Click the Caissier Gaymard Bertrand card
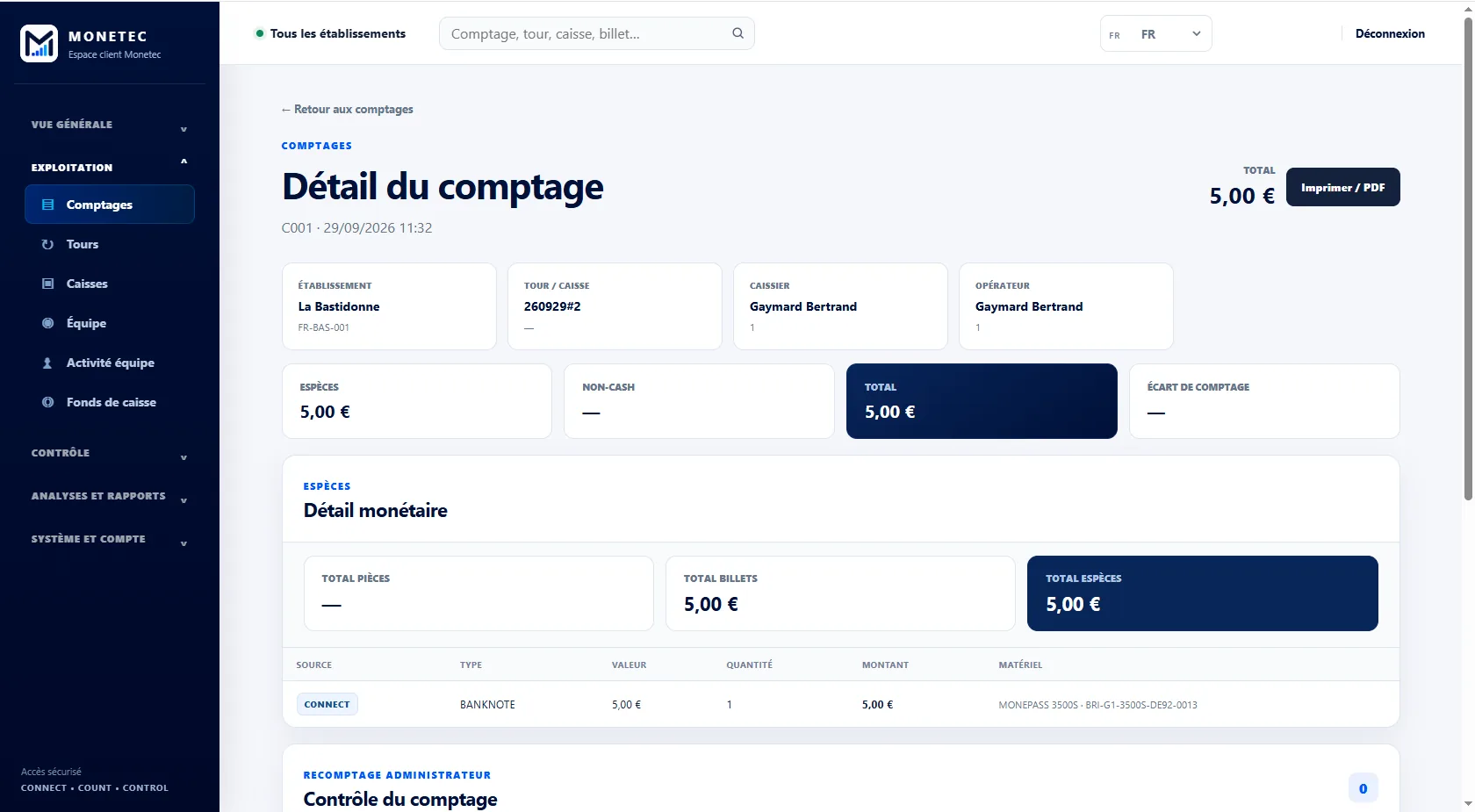The height and width of the screenshot is (812, 1475). pyautogui.click(x=840, y=306)
